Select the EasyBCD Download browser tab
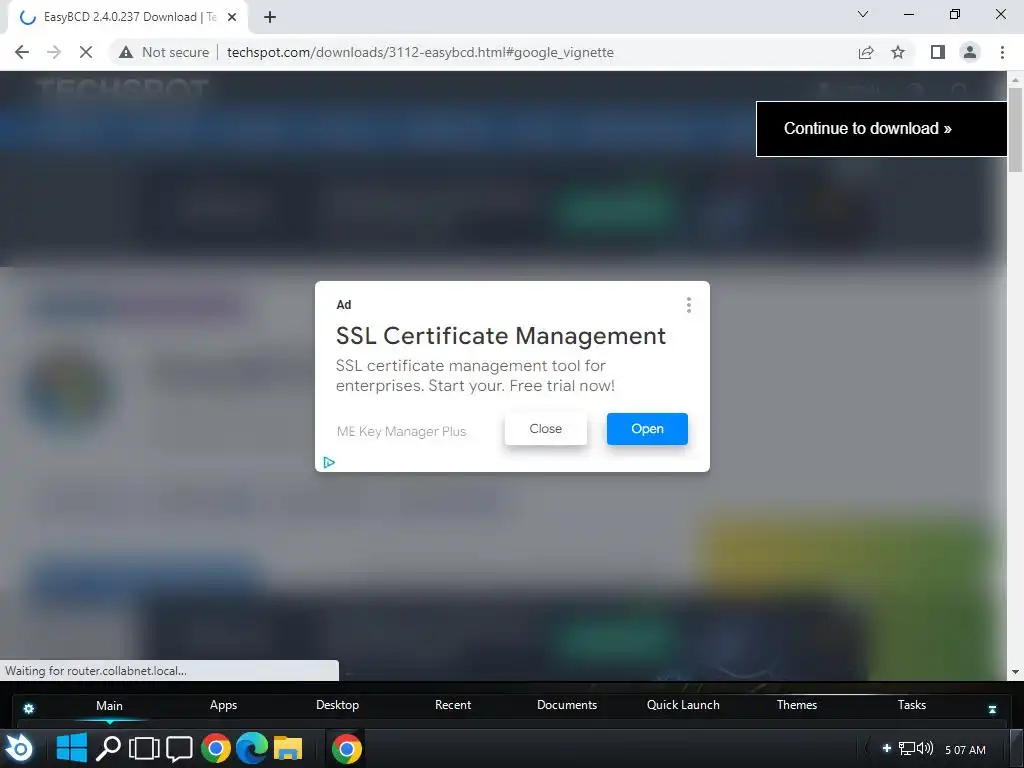The image size is (1024, 768). point(128,17)
